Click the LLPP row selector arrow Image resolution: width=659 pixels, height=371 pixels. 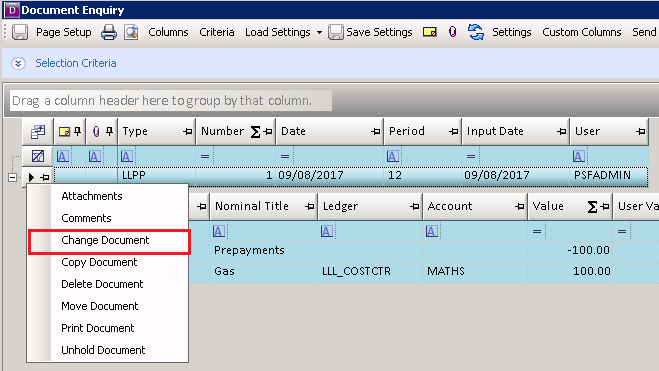(x=31, y=177)
